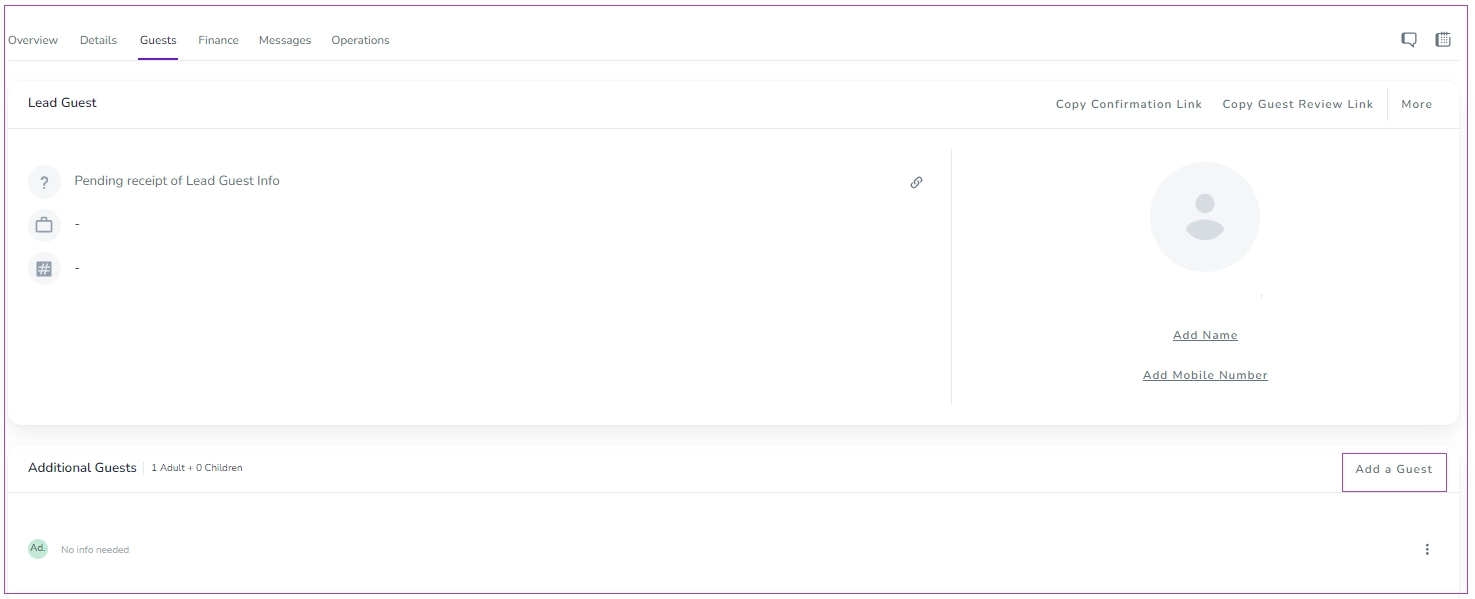This screenshot has height=599, width=1475.
Task: Click the green Ad. guest badge
Action: click(38, 549)
